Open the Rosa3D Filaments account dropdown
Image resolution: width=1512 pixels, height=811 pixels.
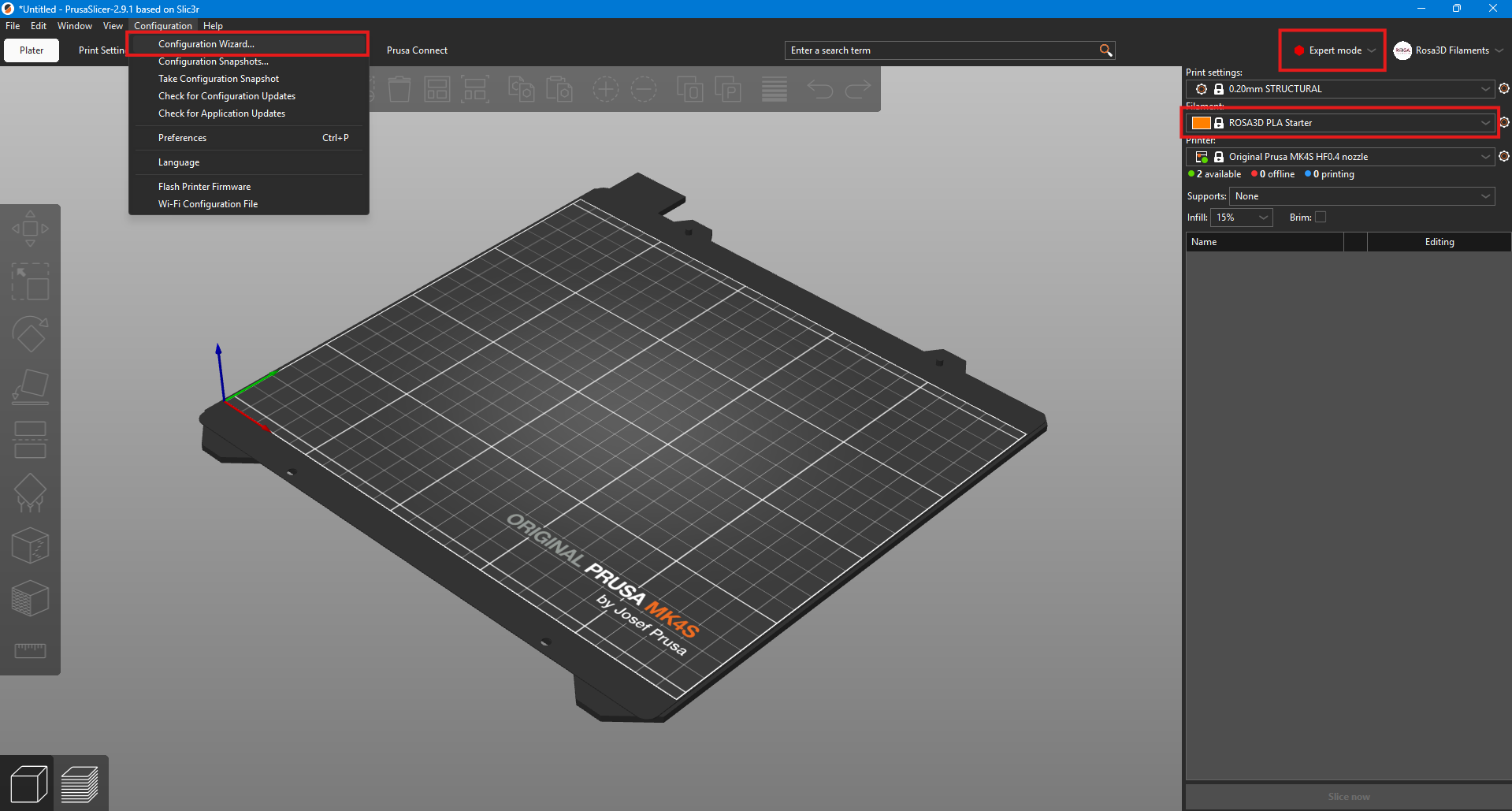point(1449,50)
